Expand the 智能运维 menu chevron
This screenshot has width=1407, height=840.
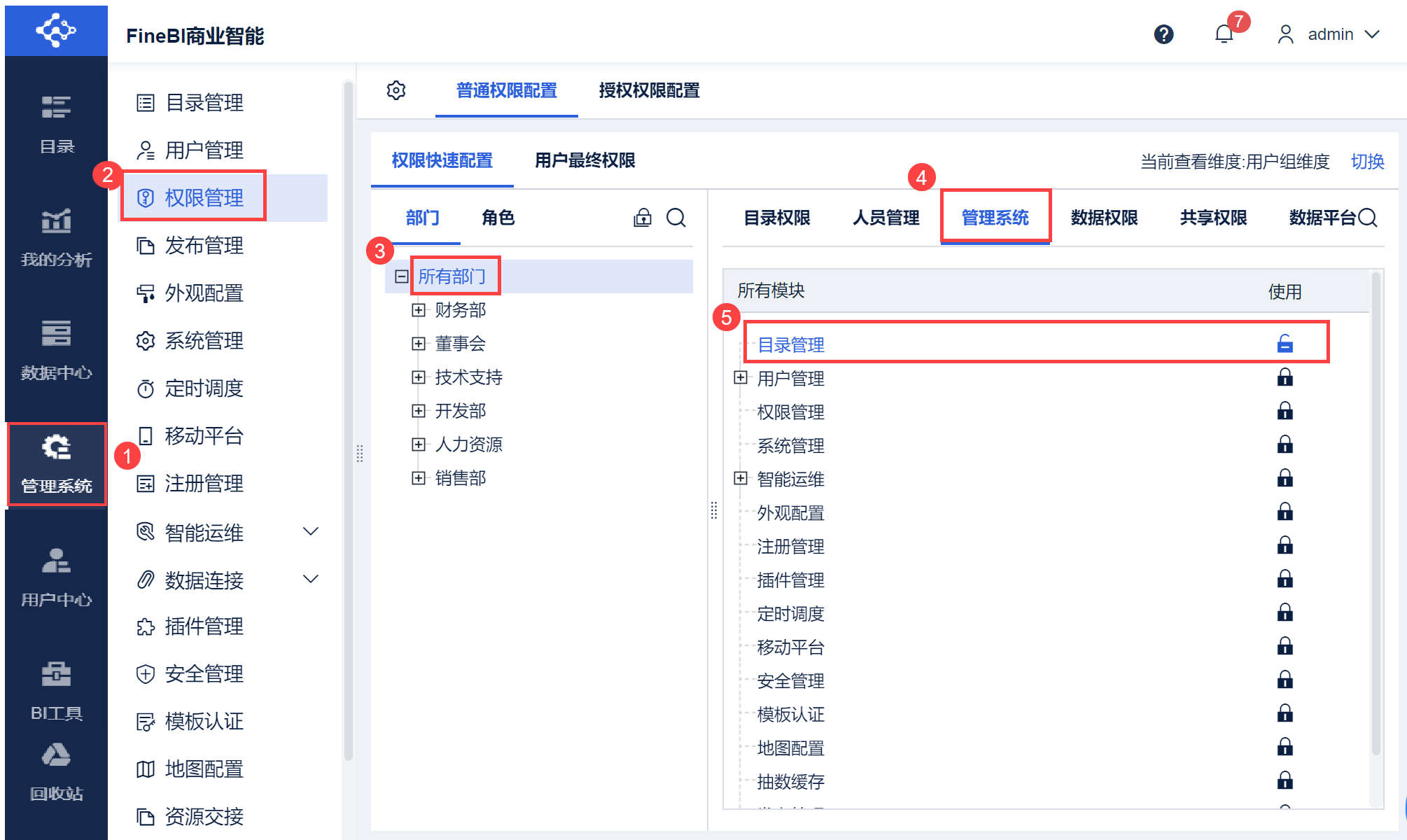point(310,532)
